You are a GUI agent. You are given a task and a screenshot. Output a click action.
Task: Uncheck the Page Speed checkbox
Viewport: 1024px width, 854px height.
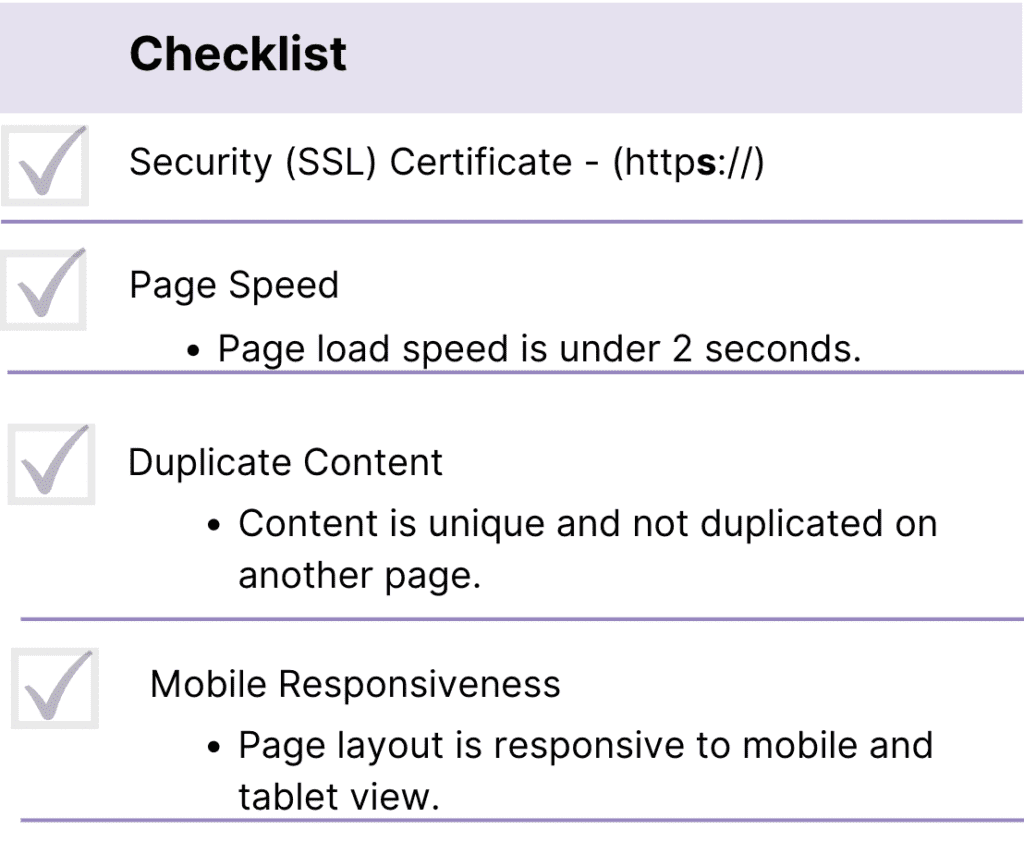click(x=44, y=288)
